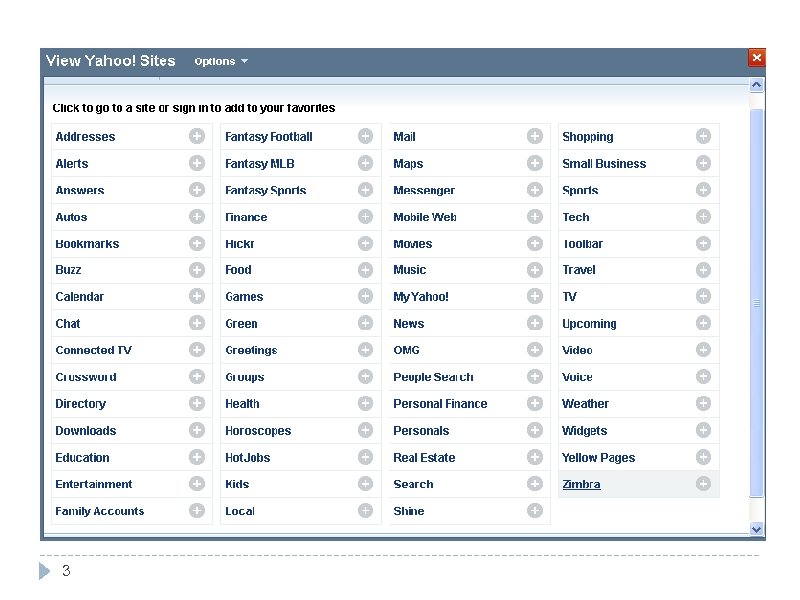
Task: Click the plus icon next to Horoscopes
Action: point(365,430)
